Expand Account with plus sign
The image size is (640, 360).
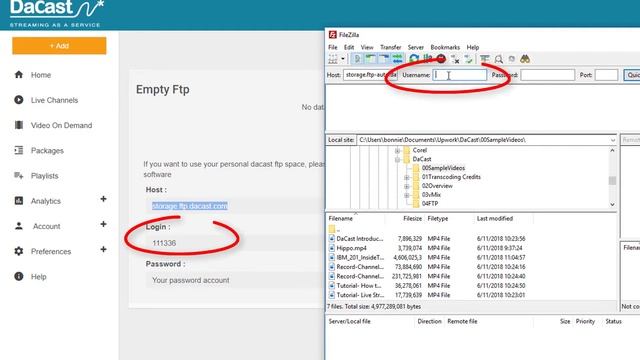(103, 224)
